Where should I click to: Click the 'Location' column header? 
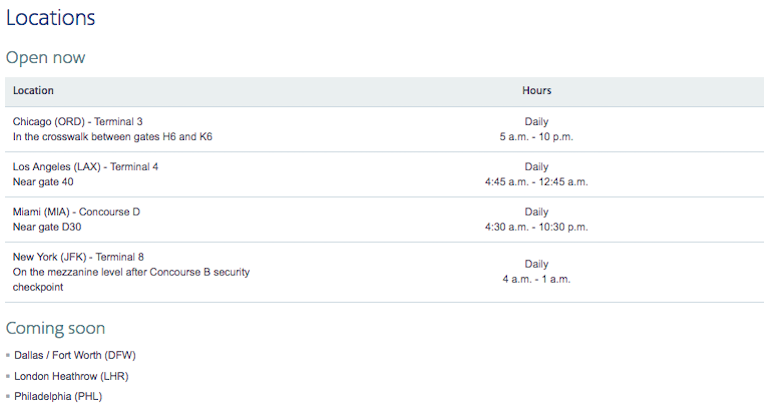(33, 90)
